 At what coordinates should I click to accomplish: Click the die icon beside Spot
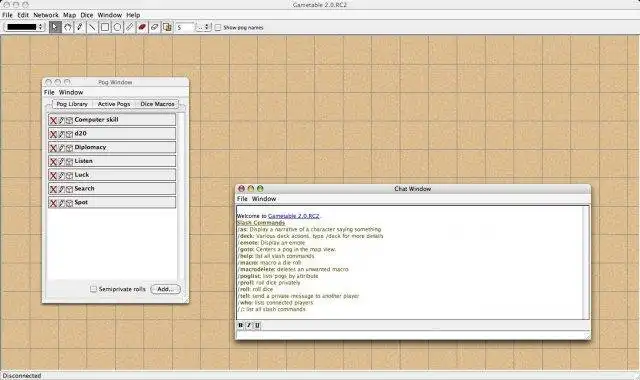(69, 203)
